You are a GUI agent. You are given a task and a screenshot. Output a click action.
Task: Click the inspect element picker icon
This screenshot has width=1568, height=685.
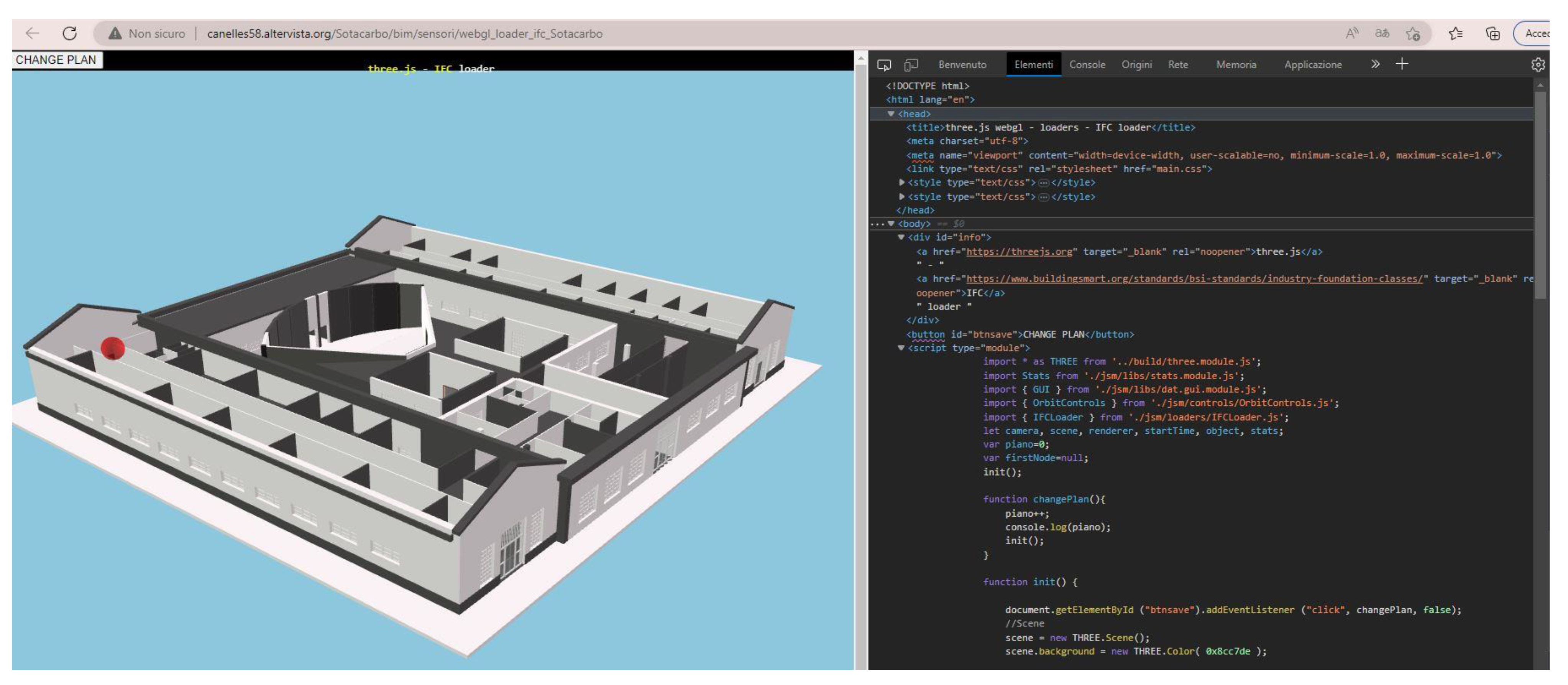click(x=884, y=64)
